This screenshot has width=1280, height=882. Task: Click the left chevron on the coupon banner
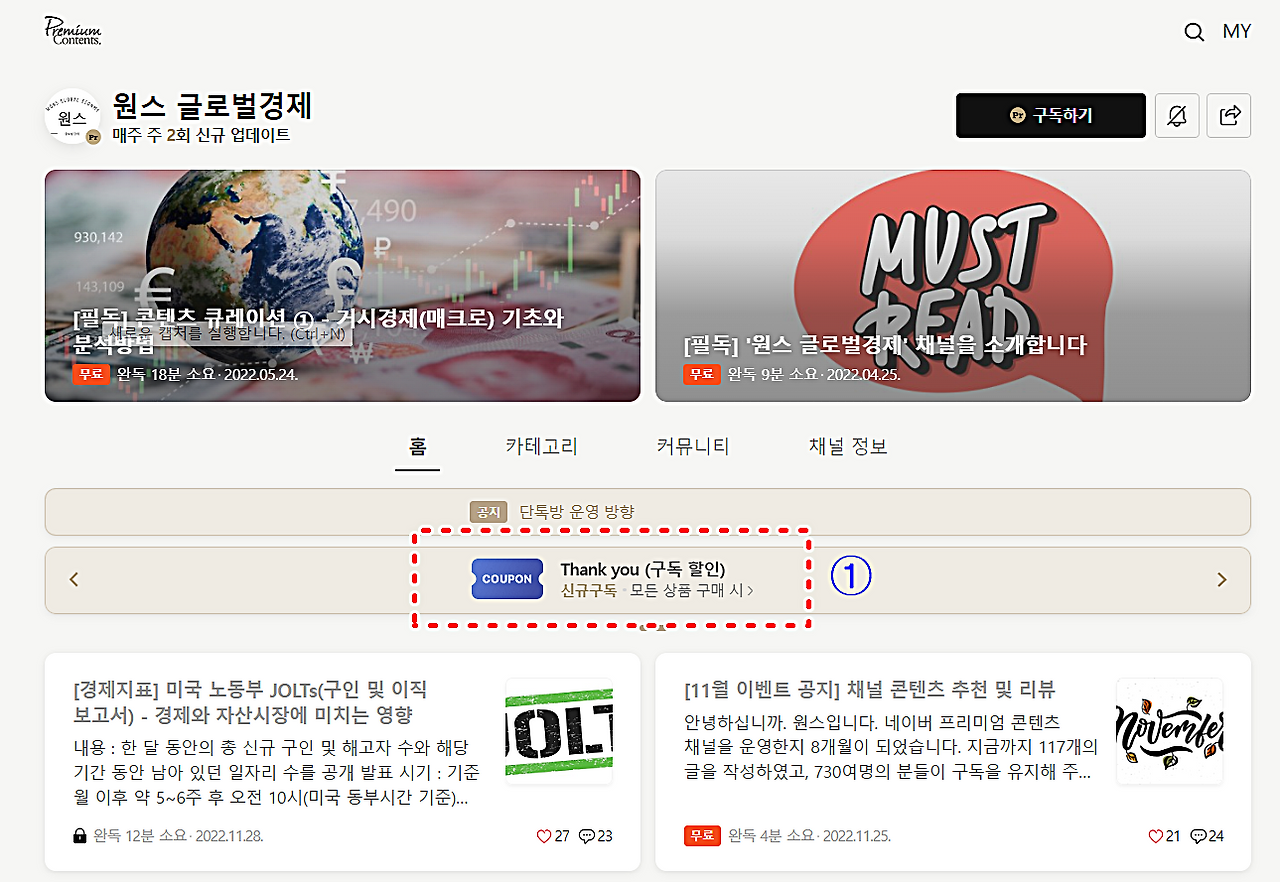[73, 578]
